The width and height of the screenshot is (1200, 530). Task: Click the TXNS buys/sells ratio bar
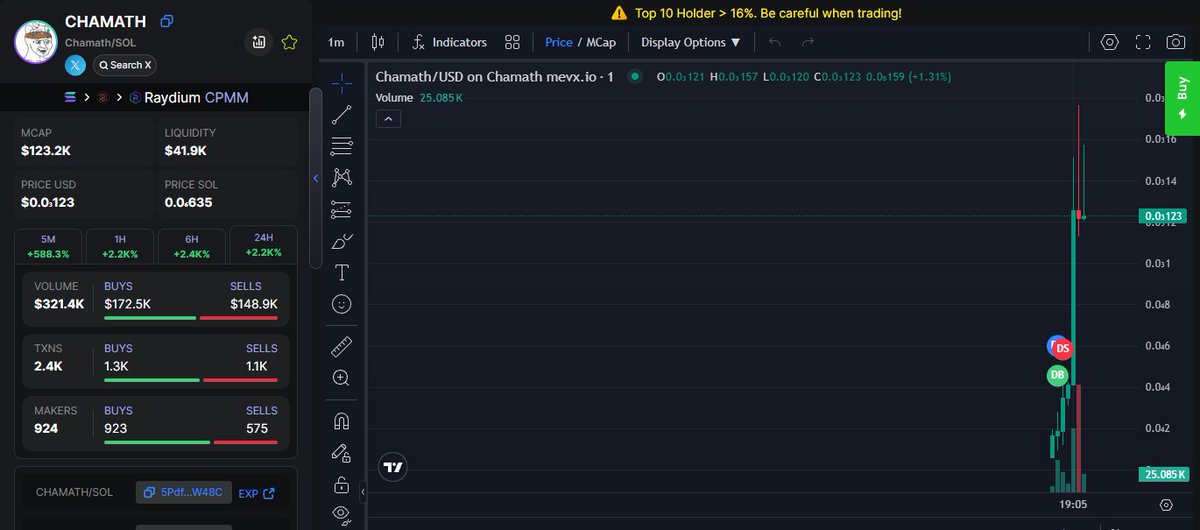tap(191, 380)
